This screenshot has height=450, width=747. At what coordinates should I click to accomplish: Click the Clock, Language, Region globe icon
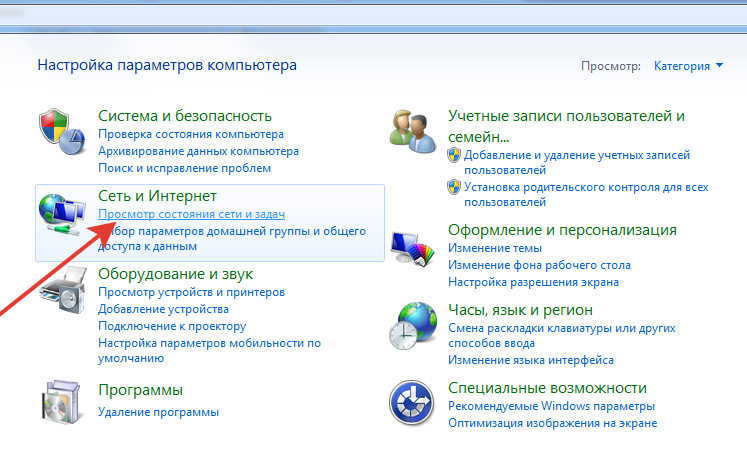(413, 326)
